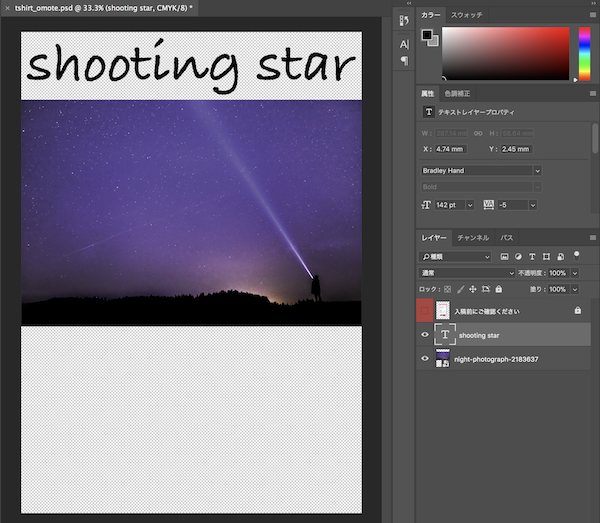Filter layers by smart objects icon
The width and height of the screenshot is (600, 523).
point(561,257)
